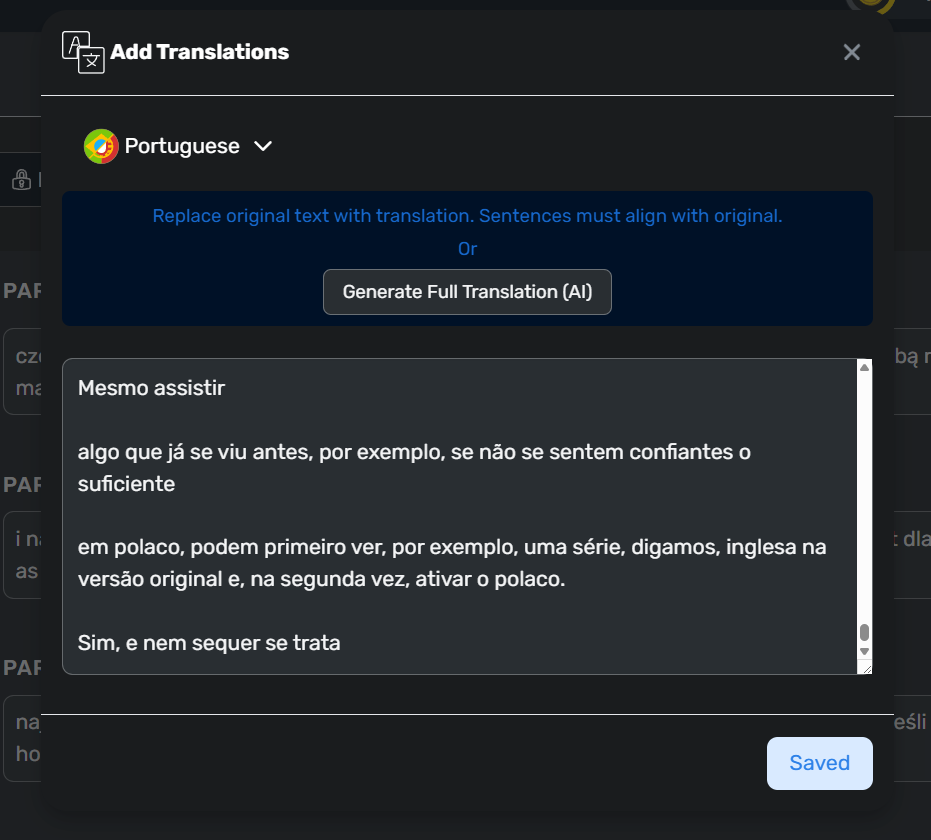This screenshot has height=840, width=931.
Task: Click the translation textarea scrollbar up arrow
Action: pyautogui.click(x=864, y=367)
